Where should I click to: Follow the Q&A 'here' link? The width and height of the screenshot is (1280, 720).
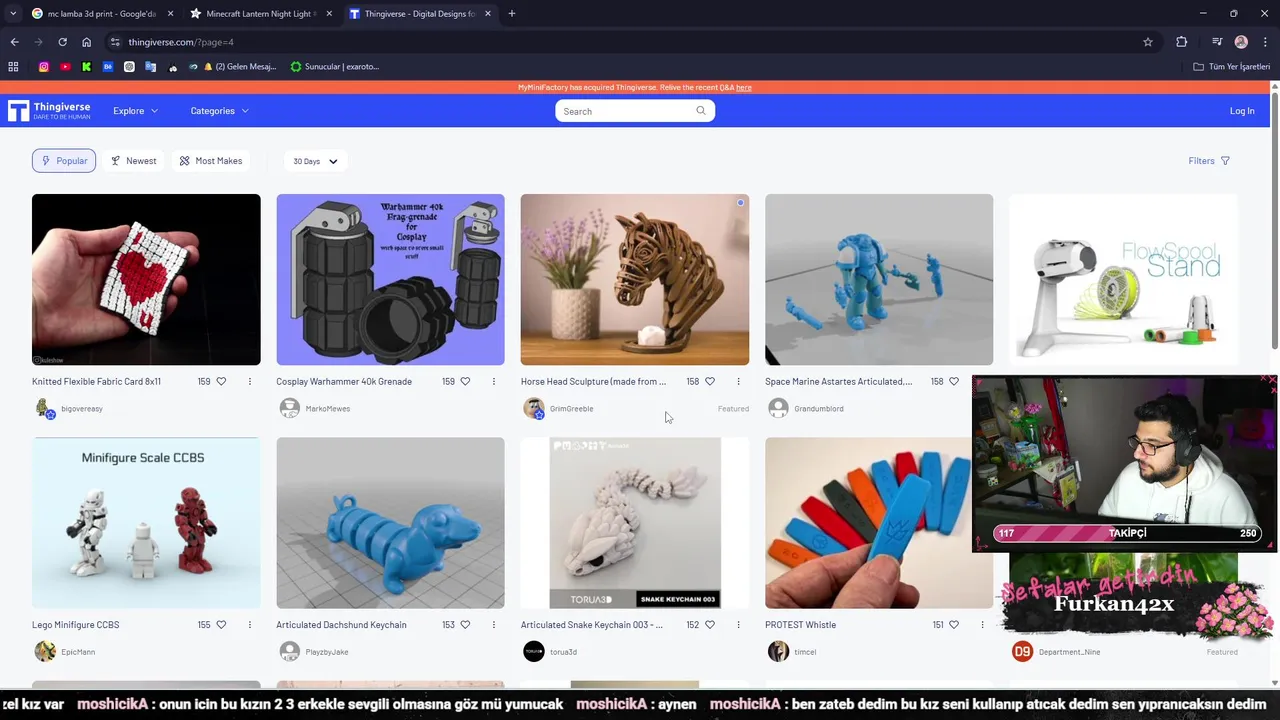(744, 88)
